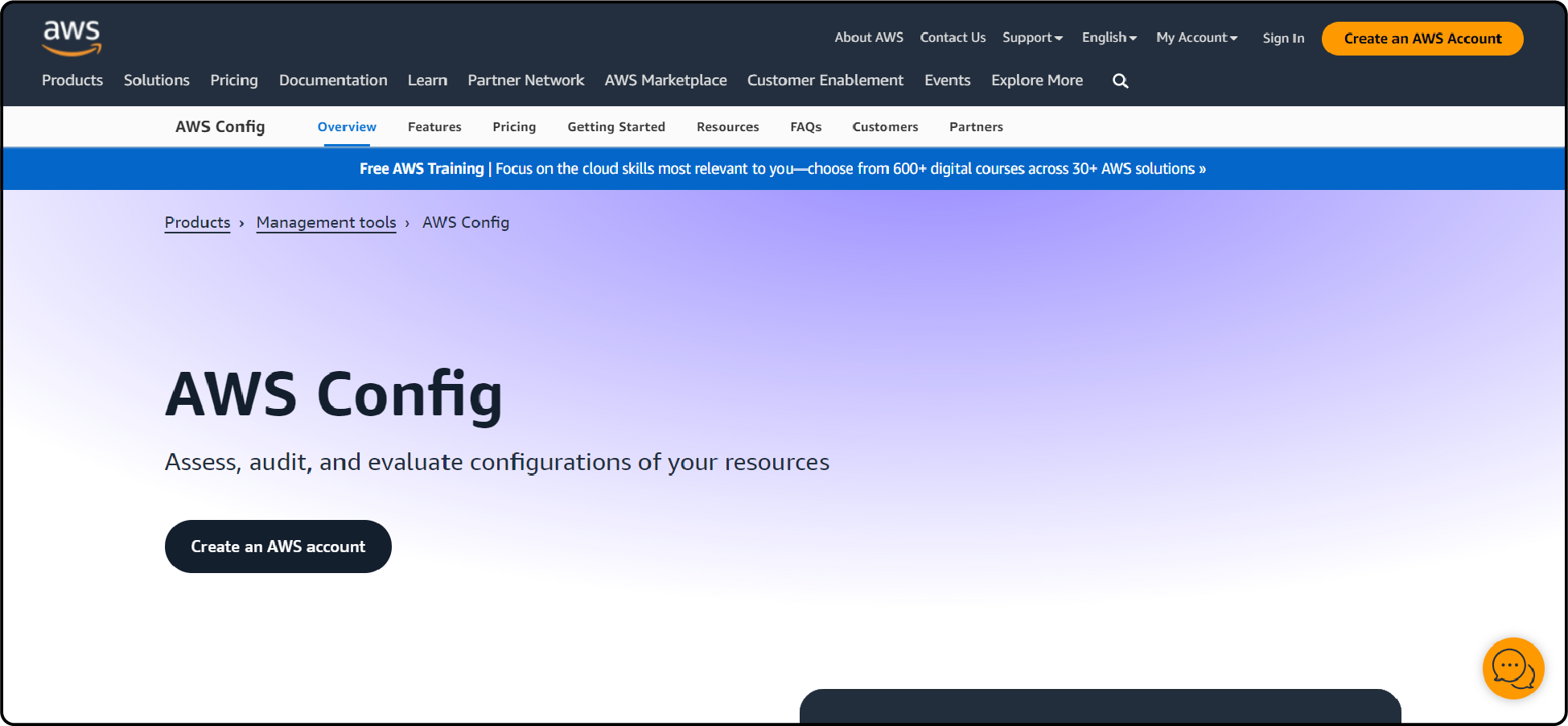The width and height of the screenshot is (1568, 726).
Task: Click the AWS Config sub-navigation title
Action: click(x=220, y=127)
